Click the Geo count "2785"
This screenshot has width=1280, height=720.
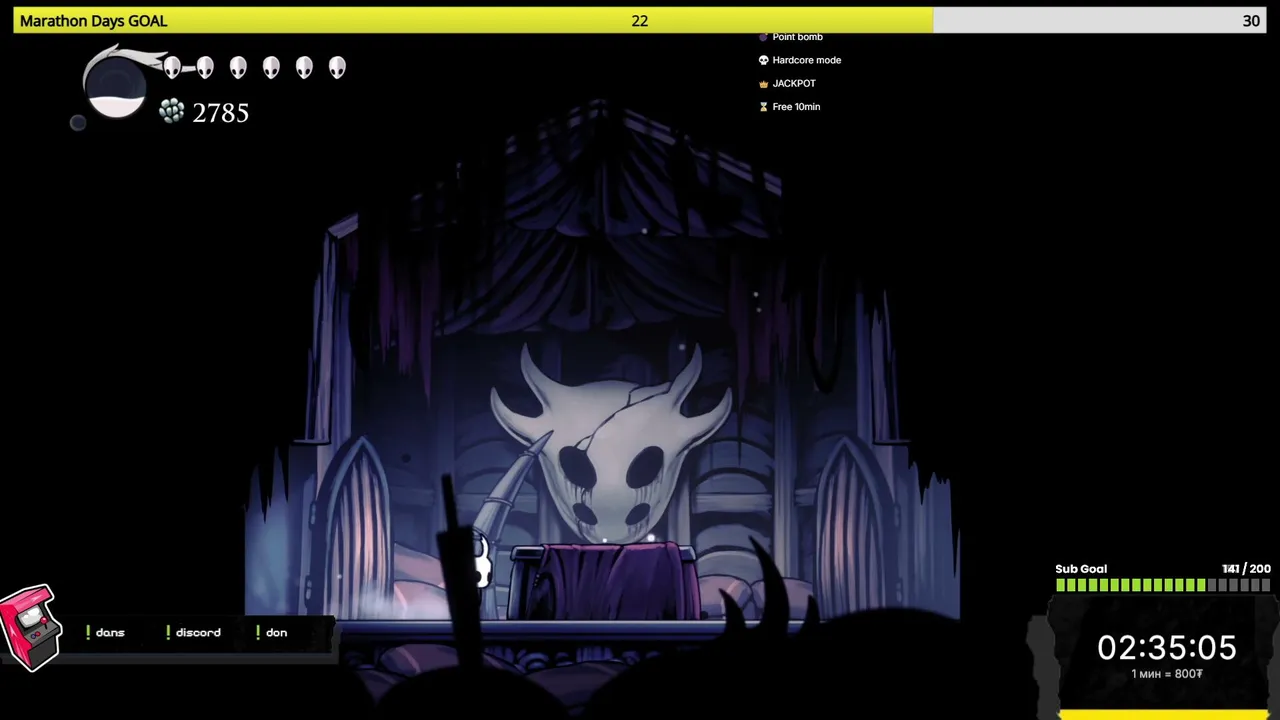[x=220, y=113]
